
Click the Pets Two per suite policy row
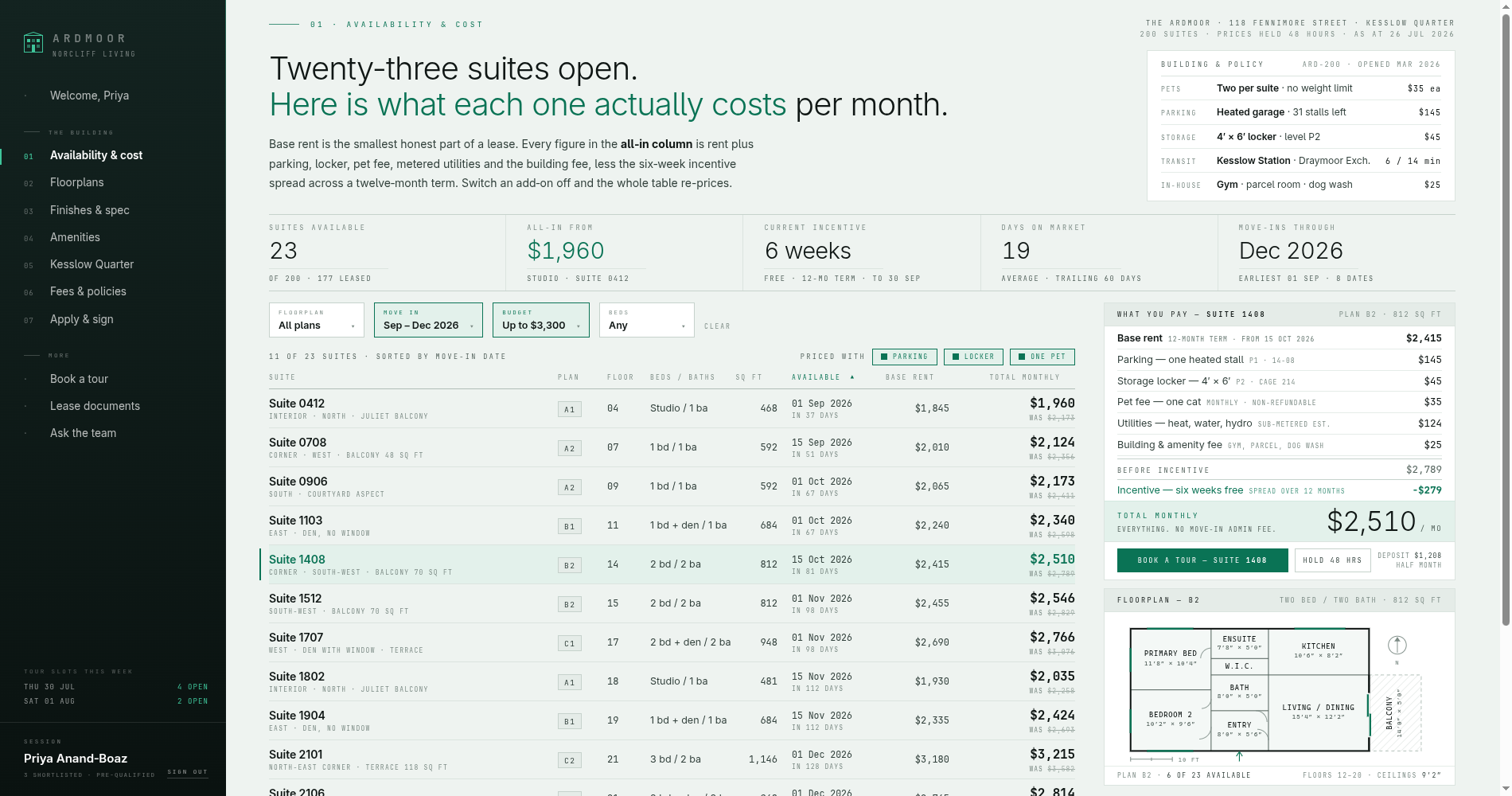[x=1301, y=88]
